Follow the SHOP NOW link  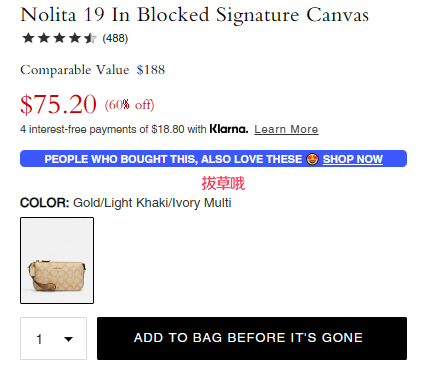tap(353, 159)
